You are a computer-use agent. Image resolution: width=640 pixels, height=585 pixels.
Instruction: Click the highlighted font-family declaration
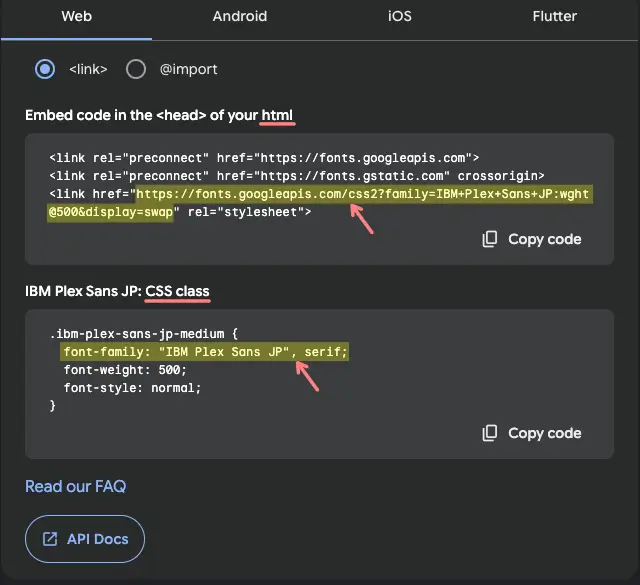(x=204, y=352)
